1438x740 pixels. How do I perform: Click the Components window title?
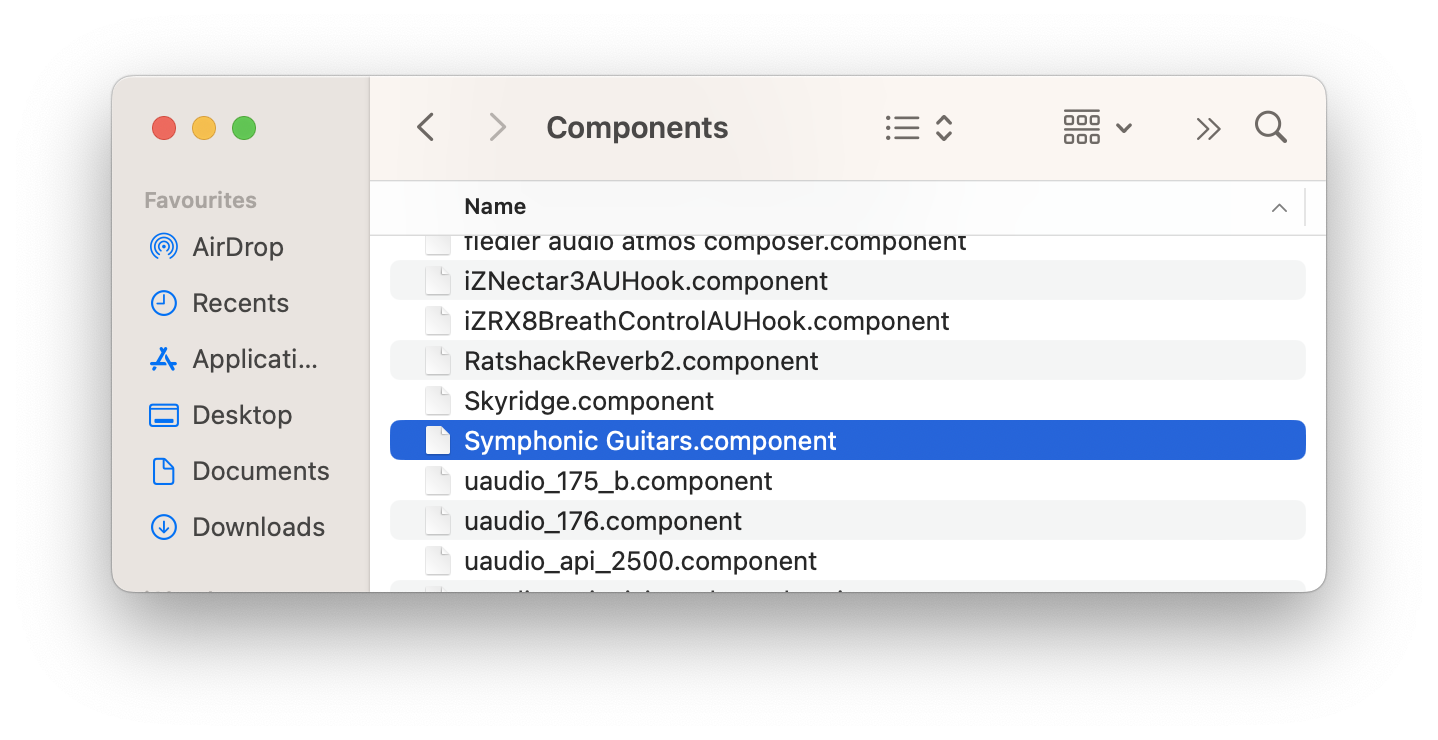[x=637, y=128]
